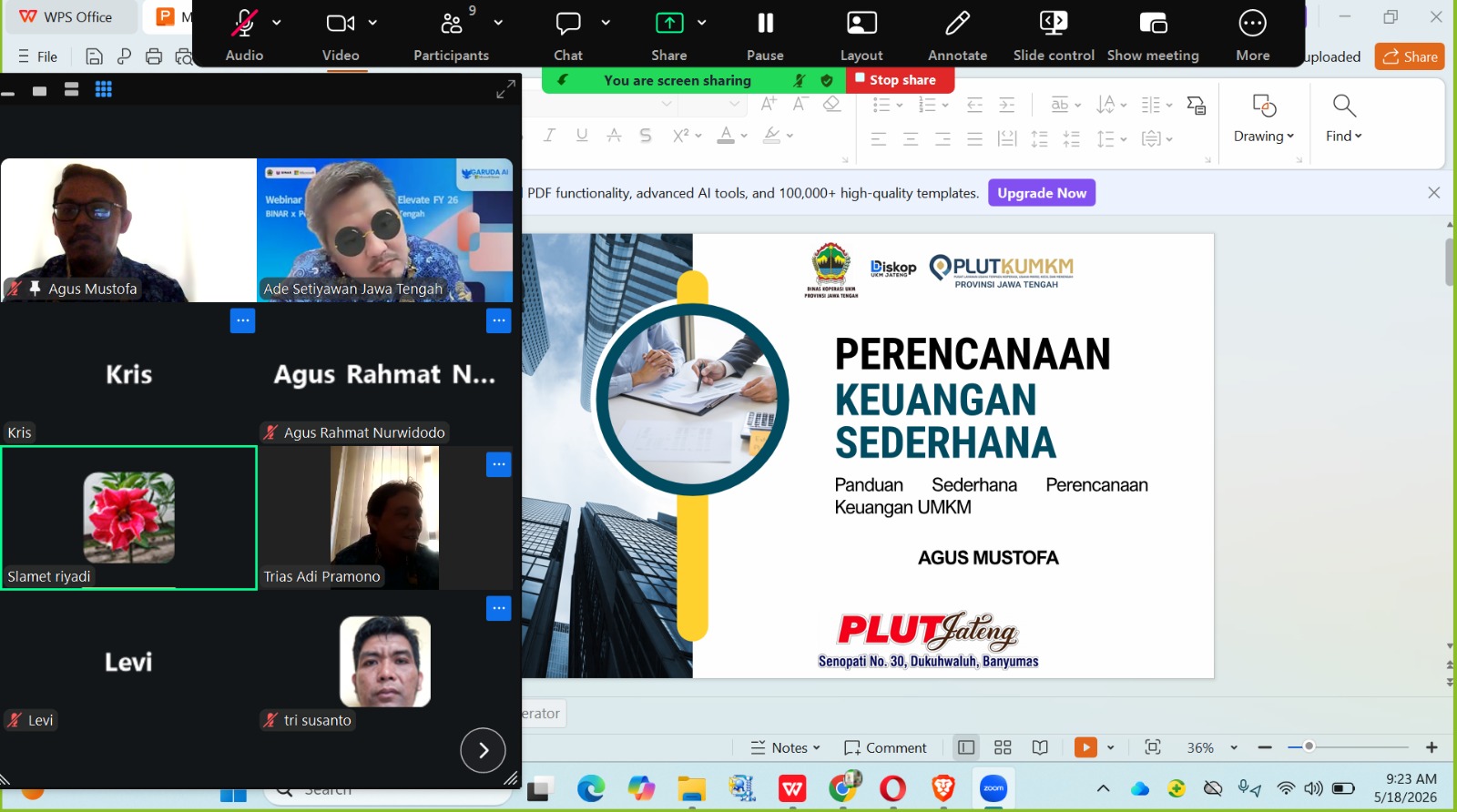Expand the Audio options caret

tap(277, 23)
